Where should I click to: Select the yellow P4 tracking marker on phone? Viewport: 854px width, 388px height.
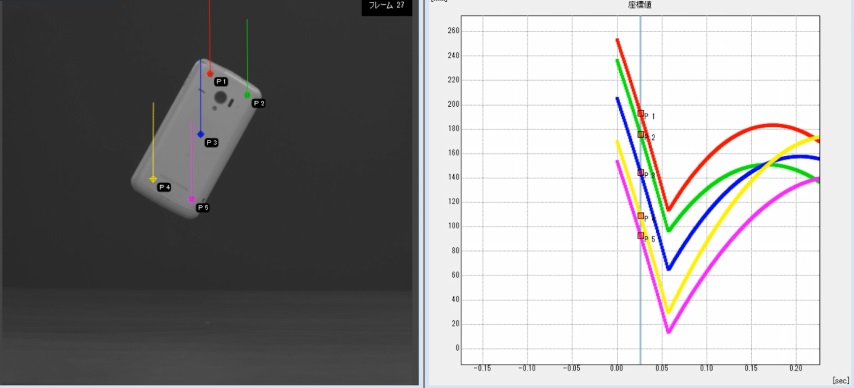153,179
